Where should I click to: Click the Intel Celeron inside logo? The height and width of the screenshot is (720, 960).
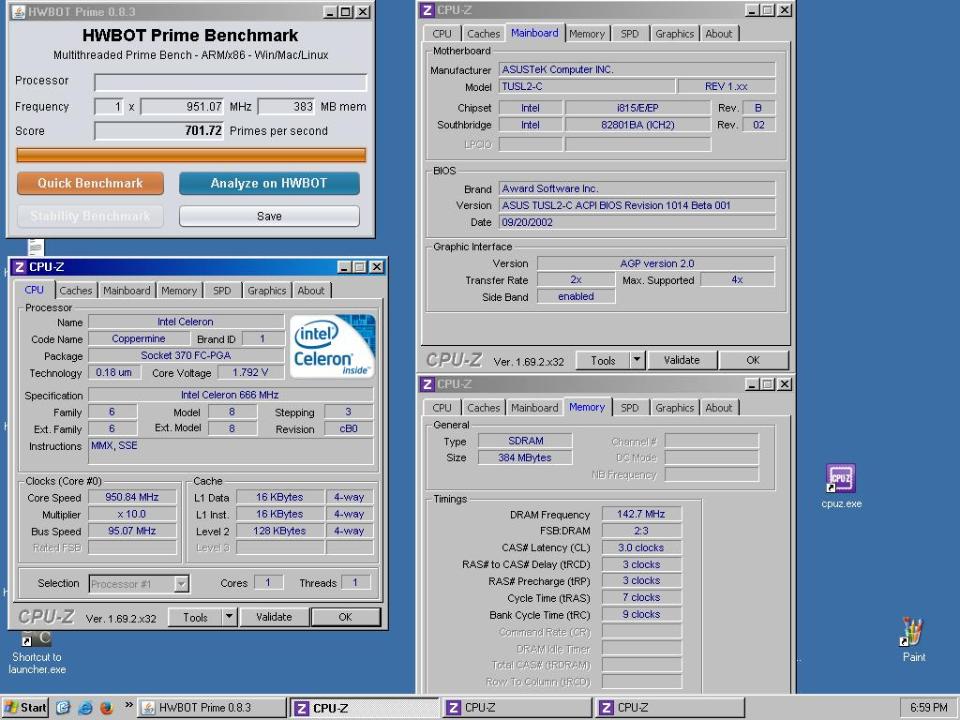click(x=332, y=345)
